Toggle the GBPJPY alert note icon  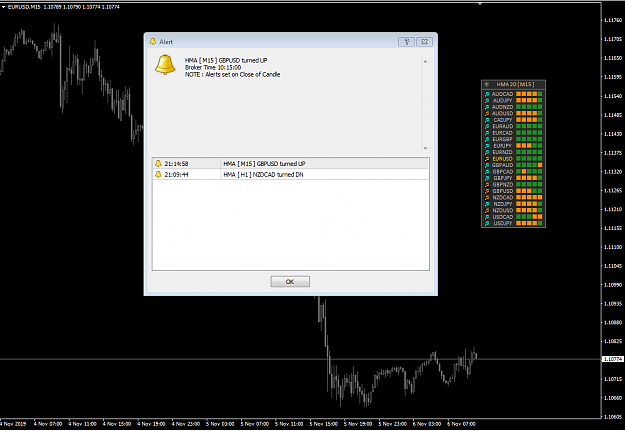click(x=487, y=178)
